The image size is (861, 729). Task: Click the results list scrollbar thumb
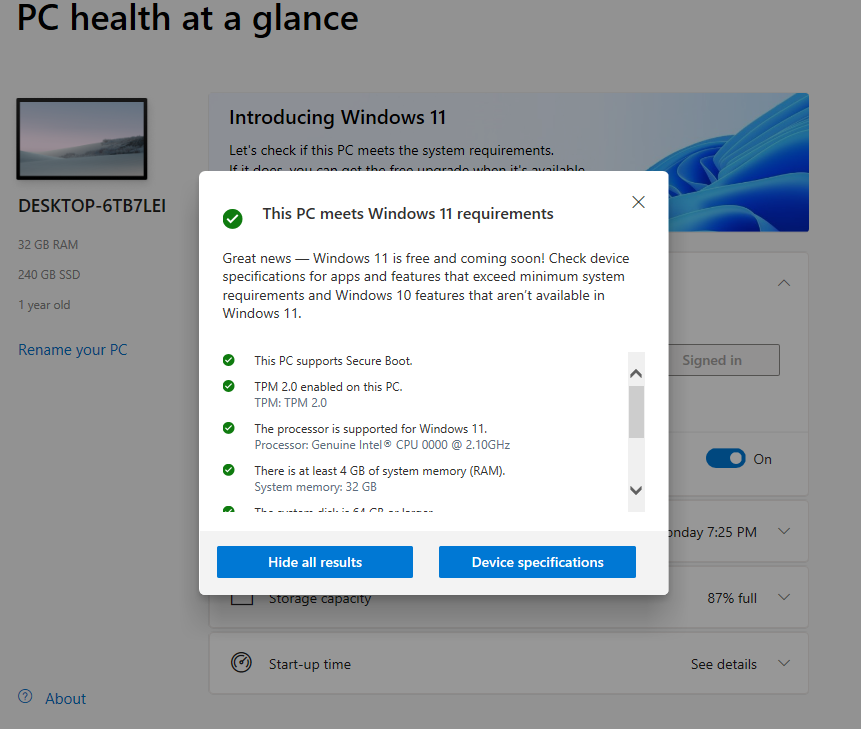pos(636,412)
